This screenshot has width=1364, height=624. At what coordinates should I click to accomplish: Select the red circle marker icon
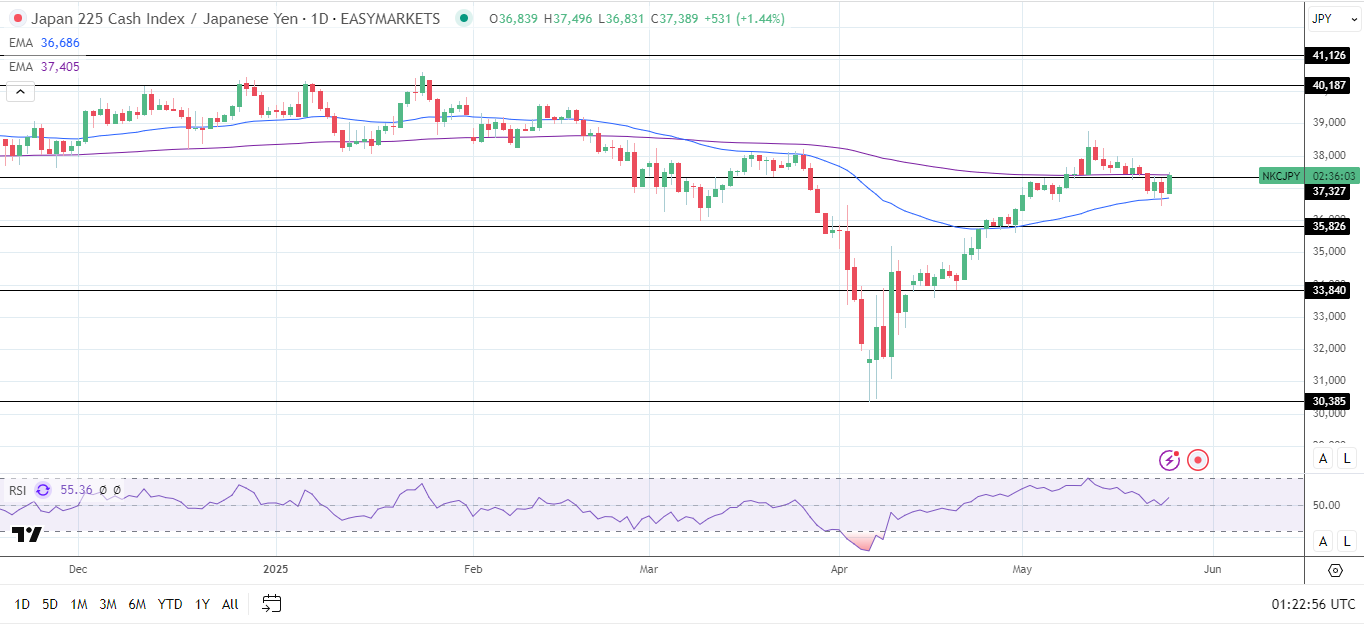(1199, 460)
